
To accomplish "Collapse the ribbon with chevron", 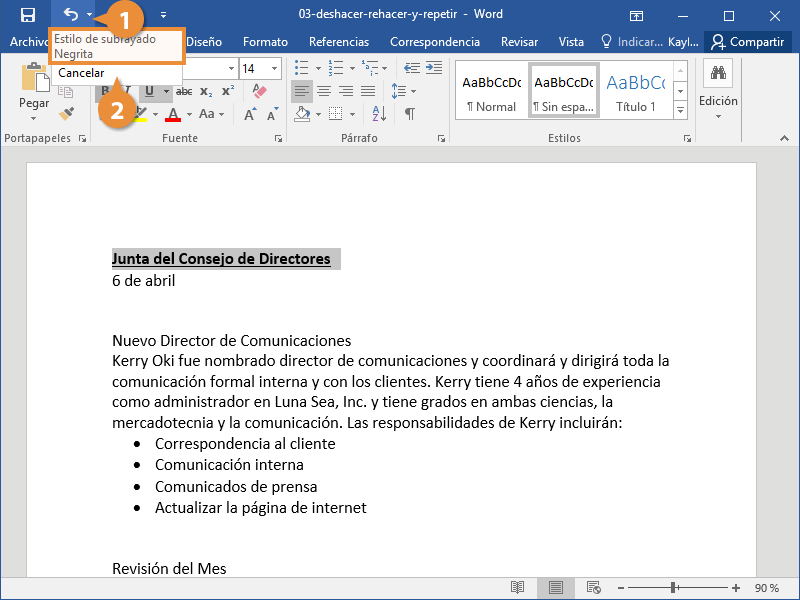I will (784, 138).
